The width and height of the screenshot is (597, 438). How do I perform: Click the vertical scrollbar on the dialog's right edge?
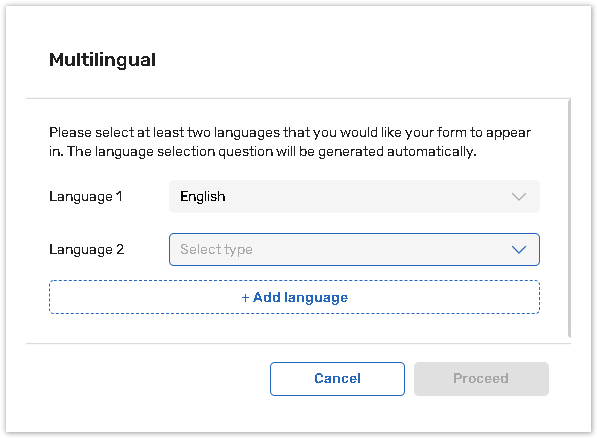click(x=569, y=218)
